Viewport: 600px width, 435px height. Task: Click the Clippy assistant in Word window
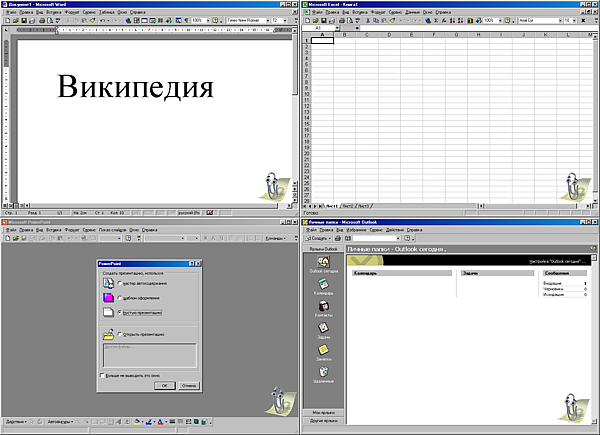(x=273, y=186)
